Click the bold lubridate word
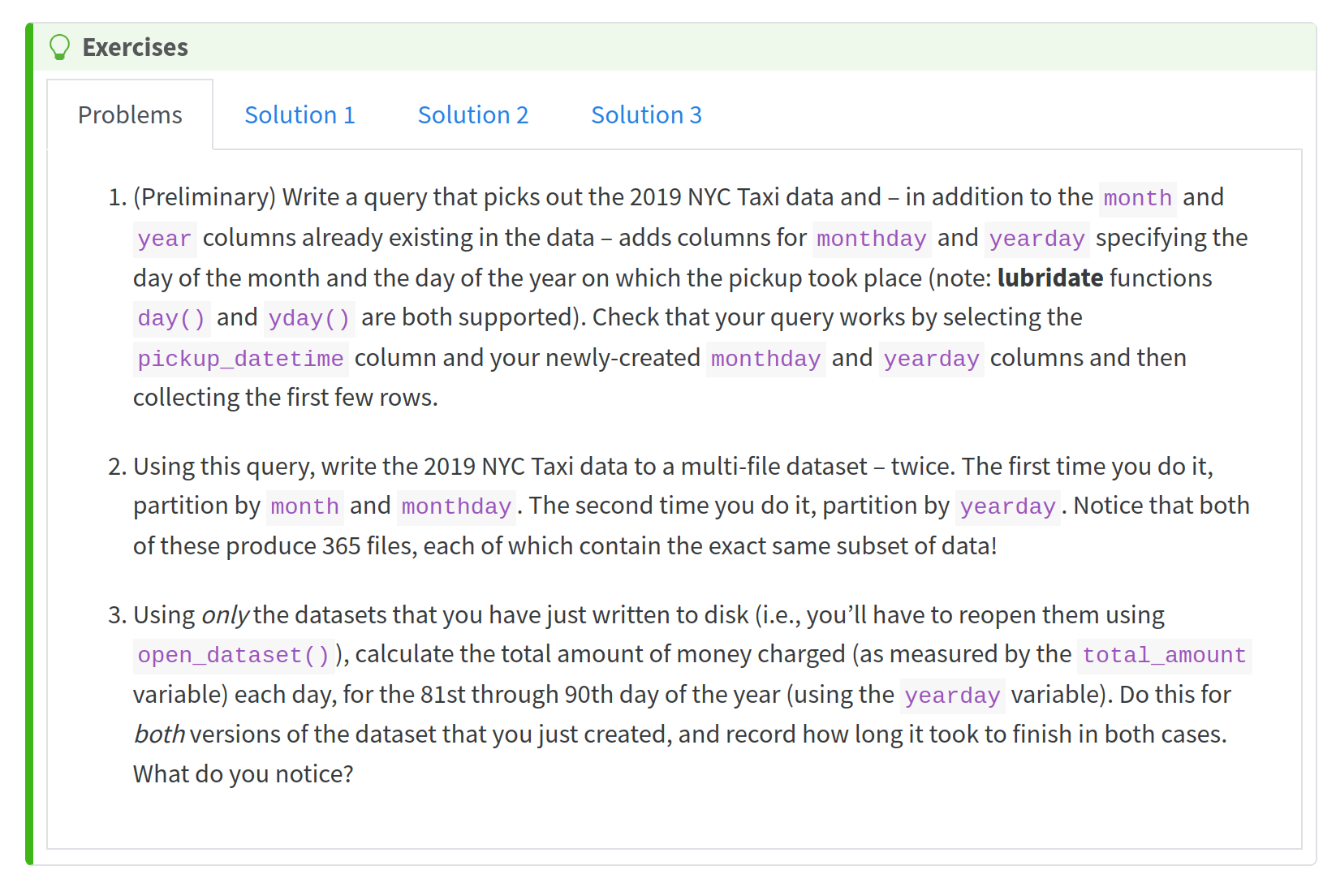 (1049, 278)
